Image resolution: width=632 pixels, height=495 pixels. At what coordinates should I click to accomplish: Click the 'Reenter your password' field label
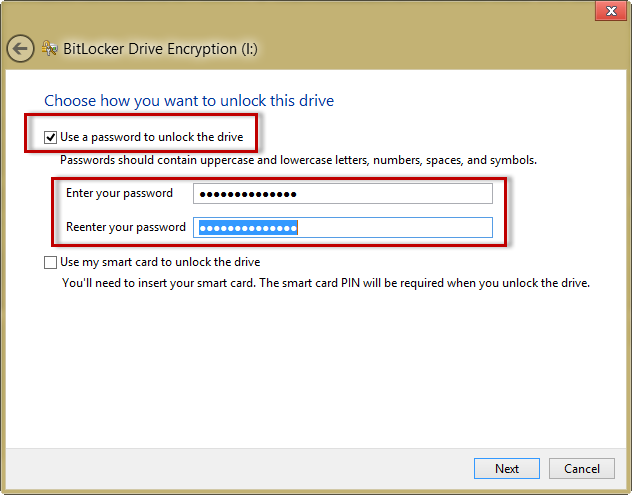125,227
